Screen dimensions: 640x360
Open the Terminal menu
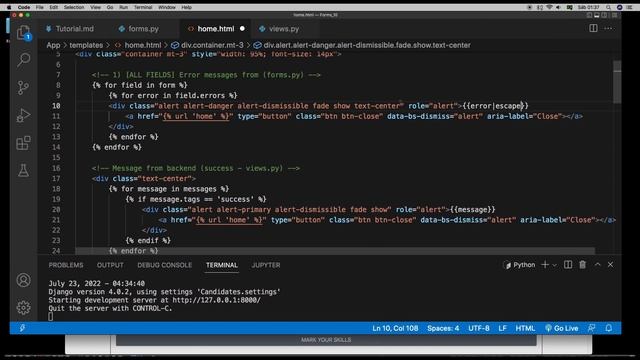coord(143,7)
